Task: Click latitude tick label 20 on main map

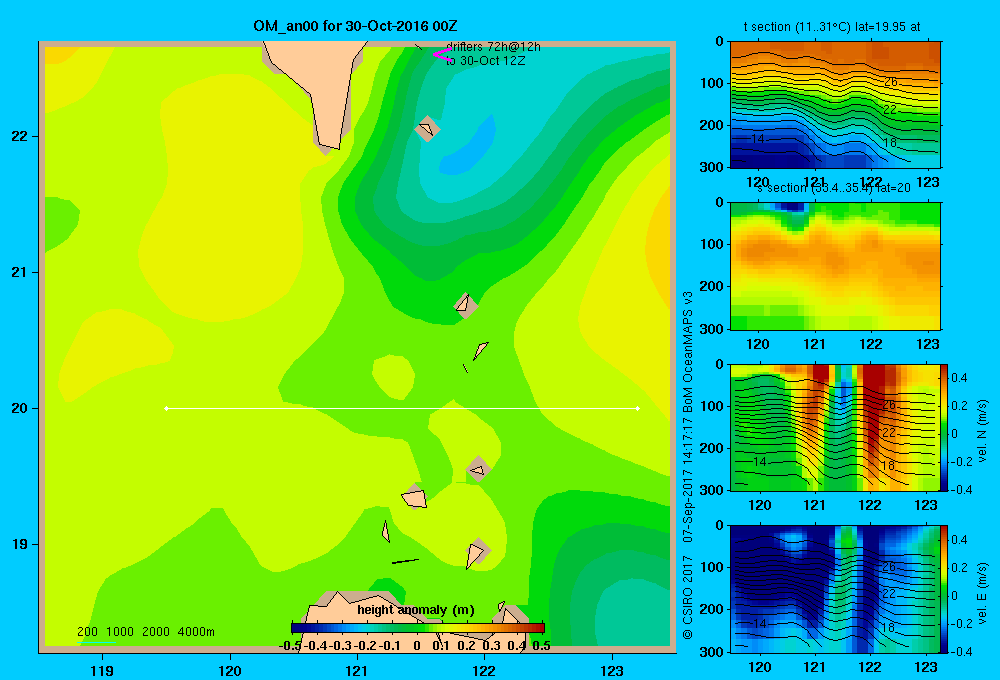Action: click(20, 408)
